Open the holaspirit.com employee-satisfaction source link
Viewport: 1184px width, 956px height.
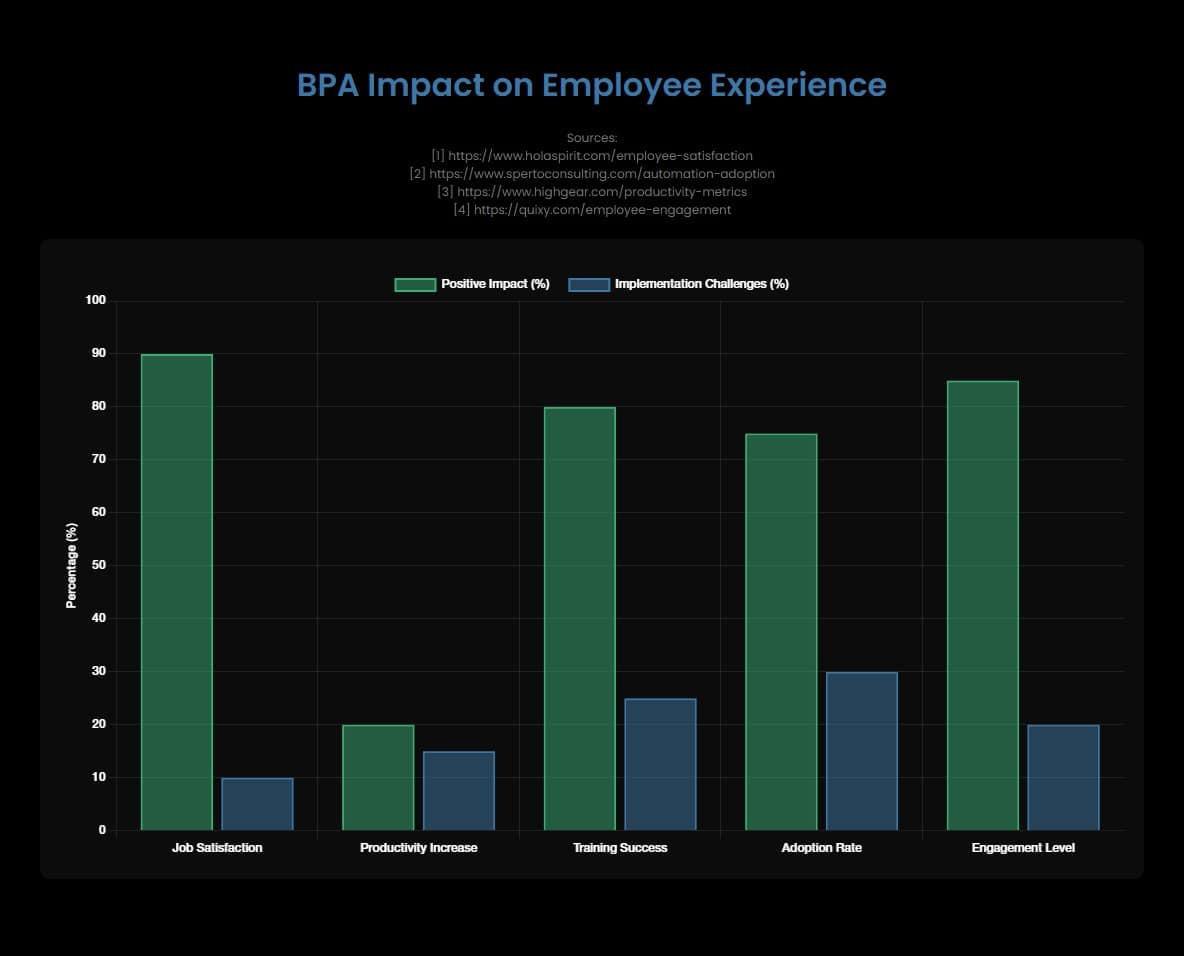[592, 155]
